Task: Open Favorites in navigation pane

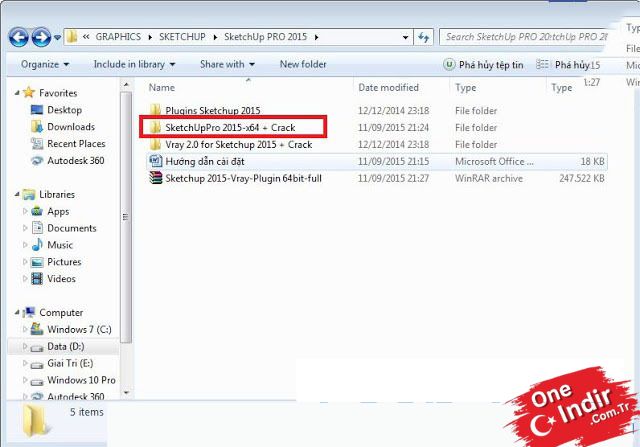Action: (x=58, y=93)
